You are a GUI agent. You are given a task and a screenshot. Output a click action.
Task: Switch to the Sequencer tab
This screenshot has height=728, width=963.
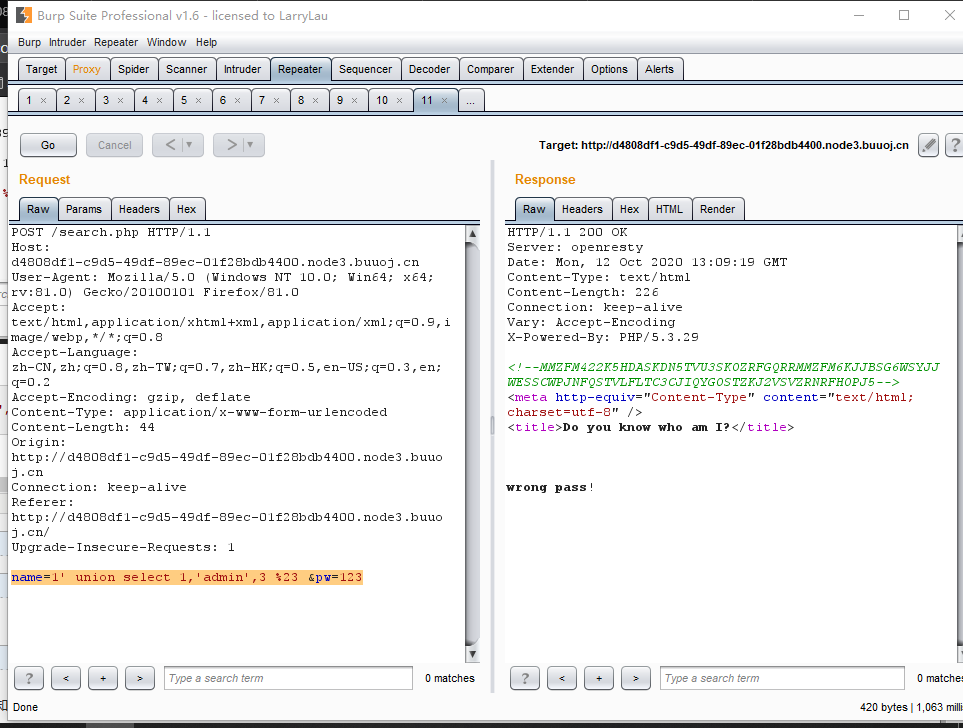click(x=365, y=69)
